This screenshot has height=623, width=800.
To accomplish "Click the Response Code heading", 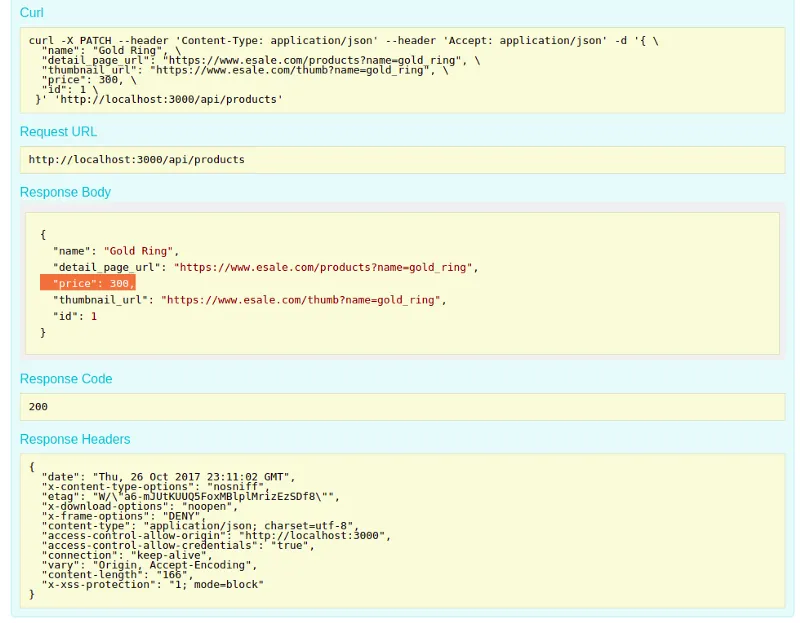I will click(x=66, y=379).
